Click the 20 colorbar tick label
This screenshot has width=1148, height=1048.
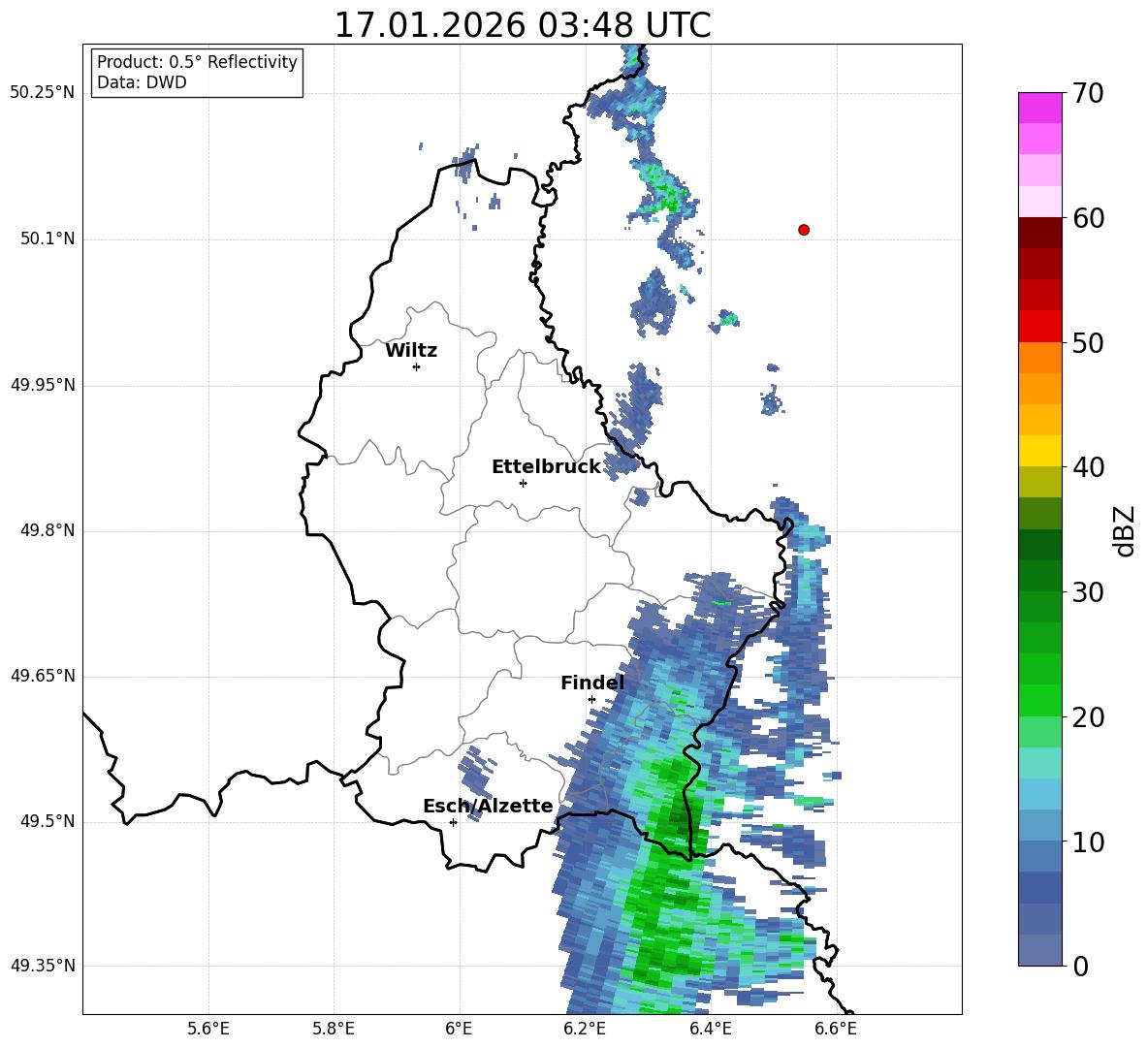[1088, 717]
